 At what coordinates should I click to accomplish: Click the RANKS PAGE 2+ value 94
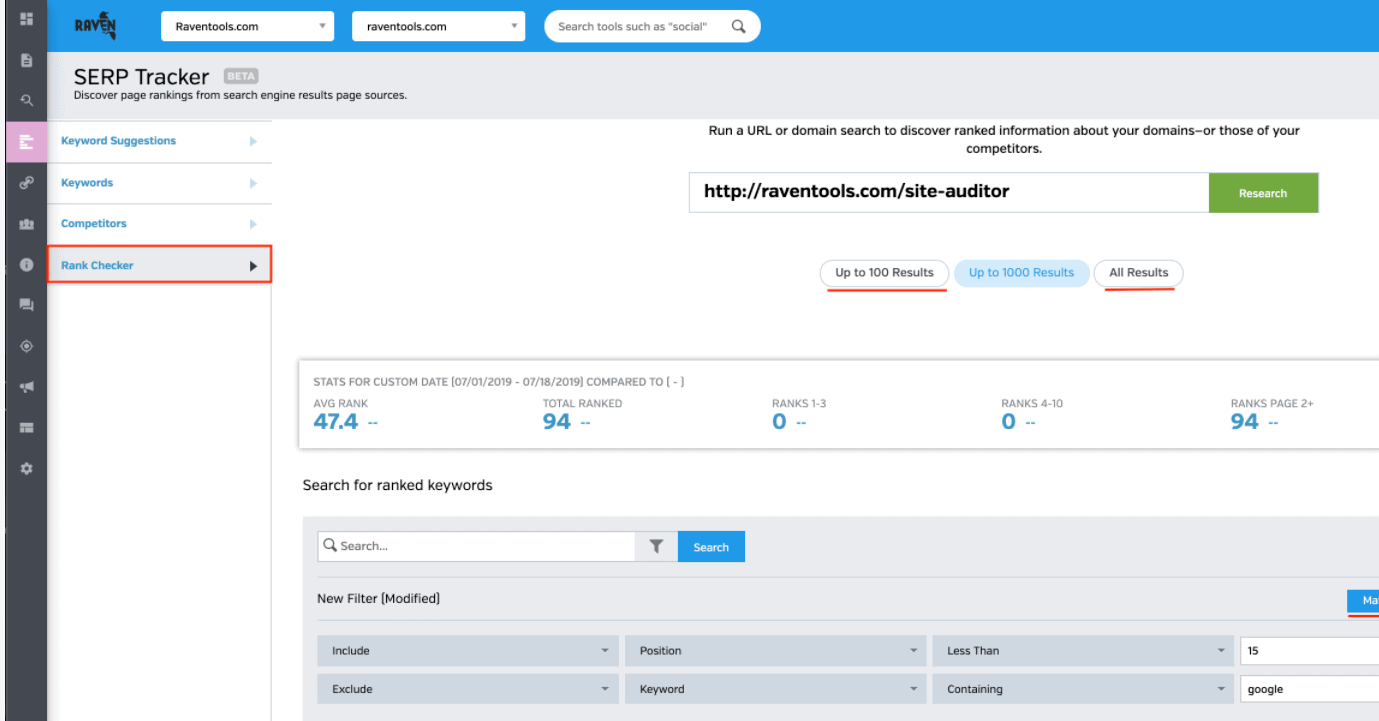(x=1245, y=422)
